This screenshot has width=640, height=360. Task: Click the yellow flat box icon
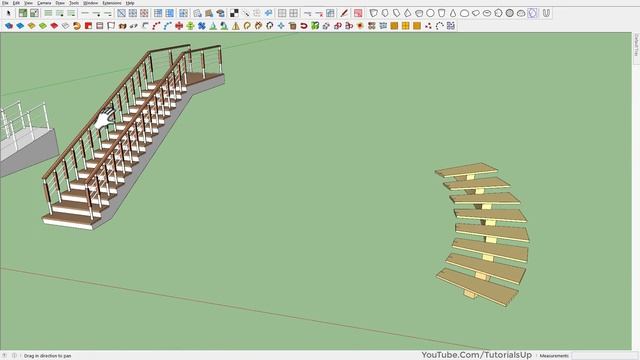click(31, 26)
